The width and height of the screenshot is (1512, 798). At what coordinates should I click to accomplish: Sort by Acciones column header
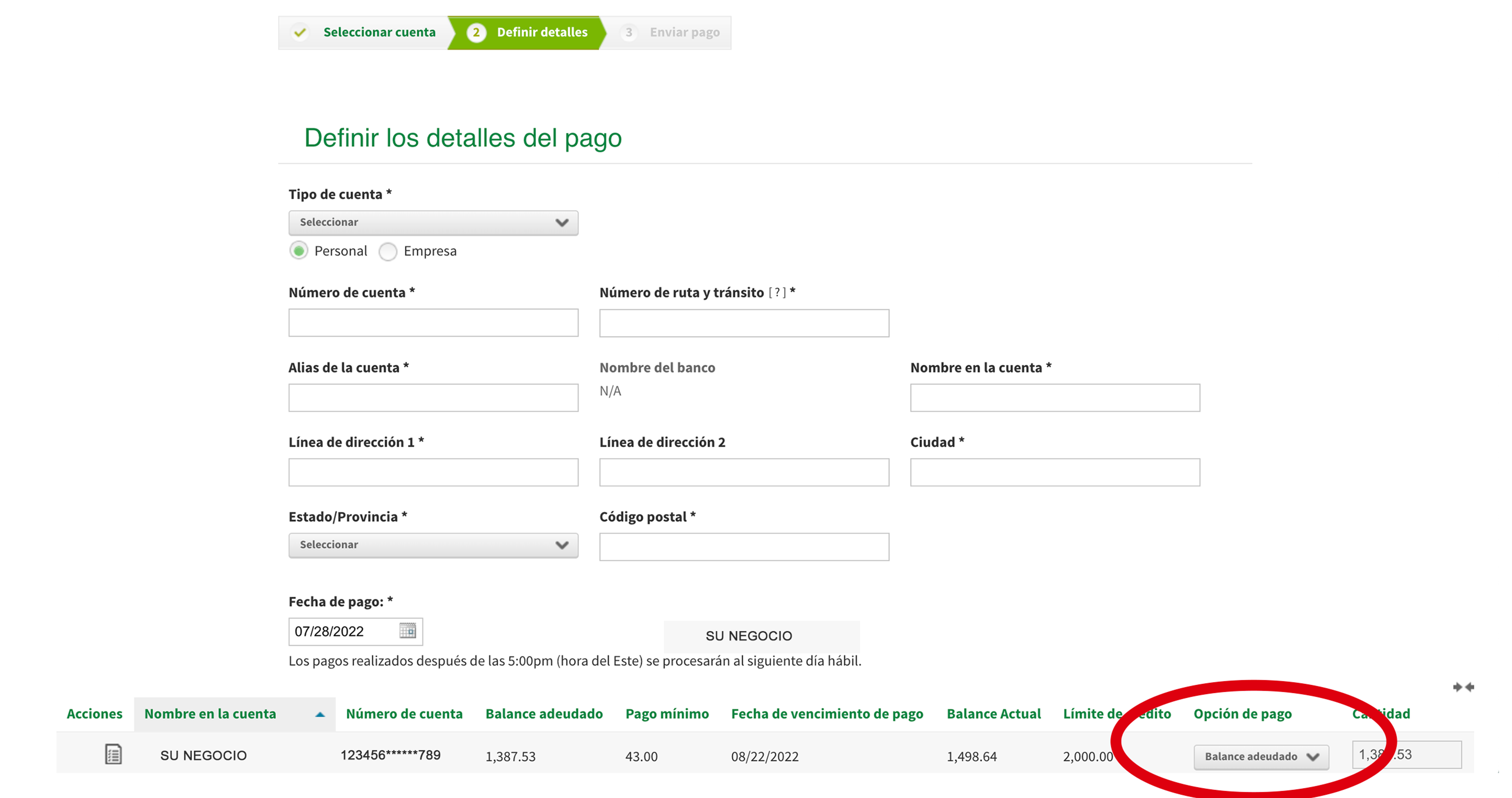click(95, 713)
